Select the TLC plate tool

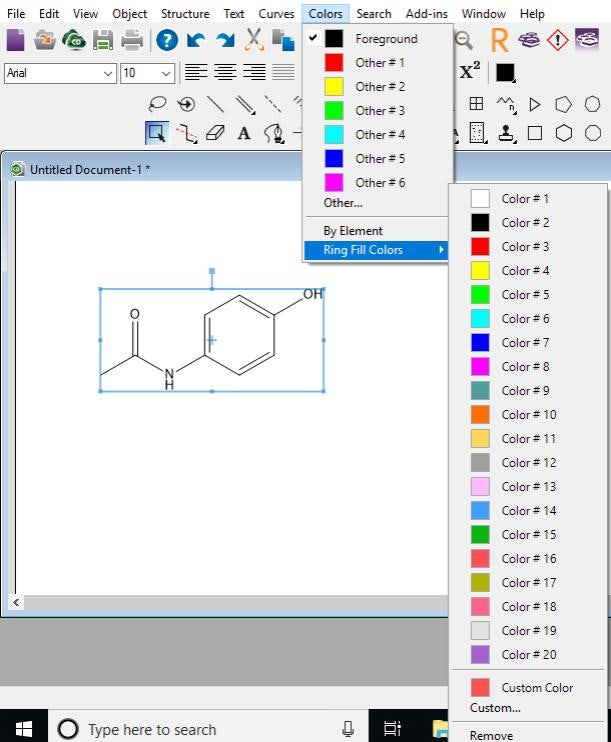[477, 133]
